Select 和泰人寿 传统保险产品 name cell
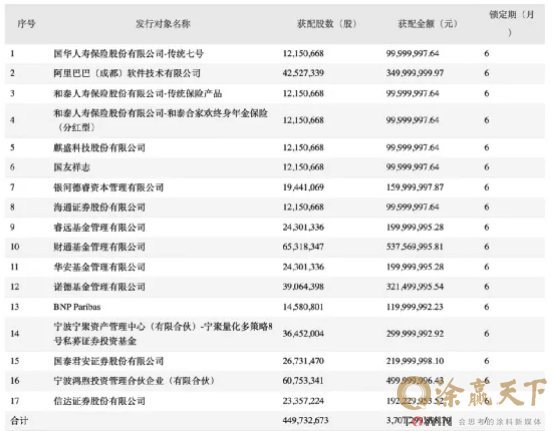 [138, 93]
